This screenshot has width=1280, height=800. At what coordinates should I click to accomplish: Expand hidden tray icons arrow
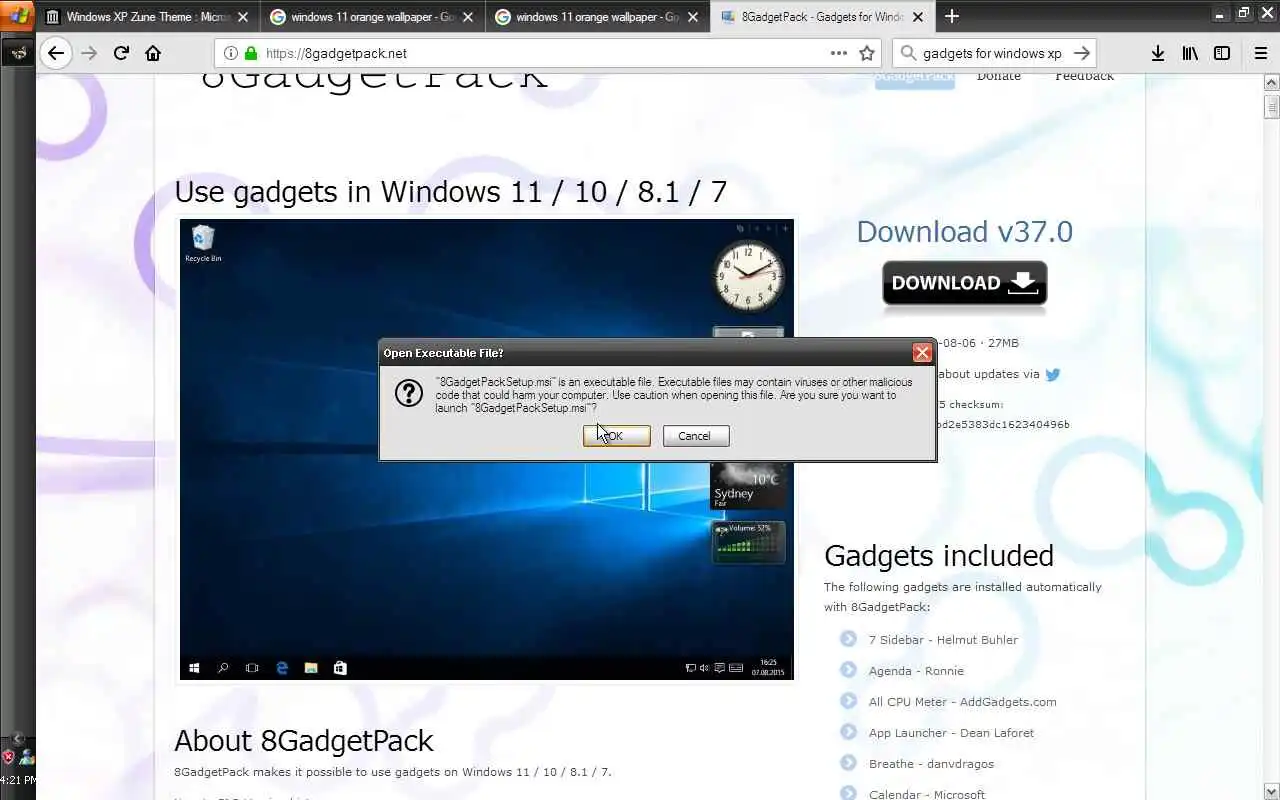(18, 739)
